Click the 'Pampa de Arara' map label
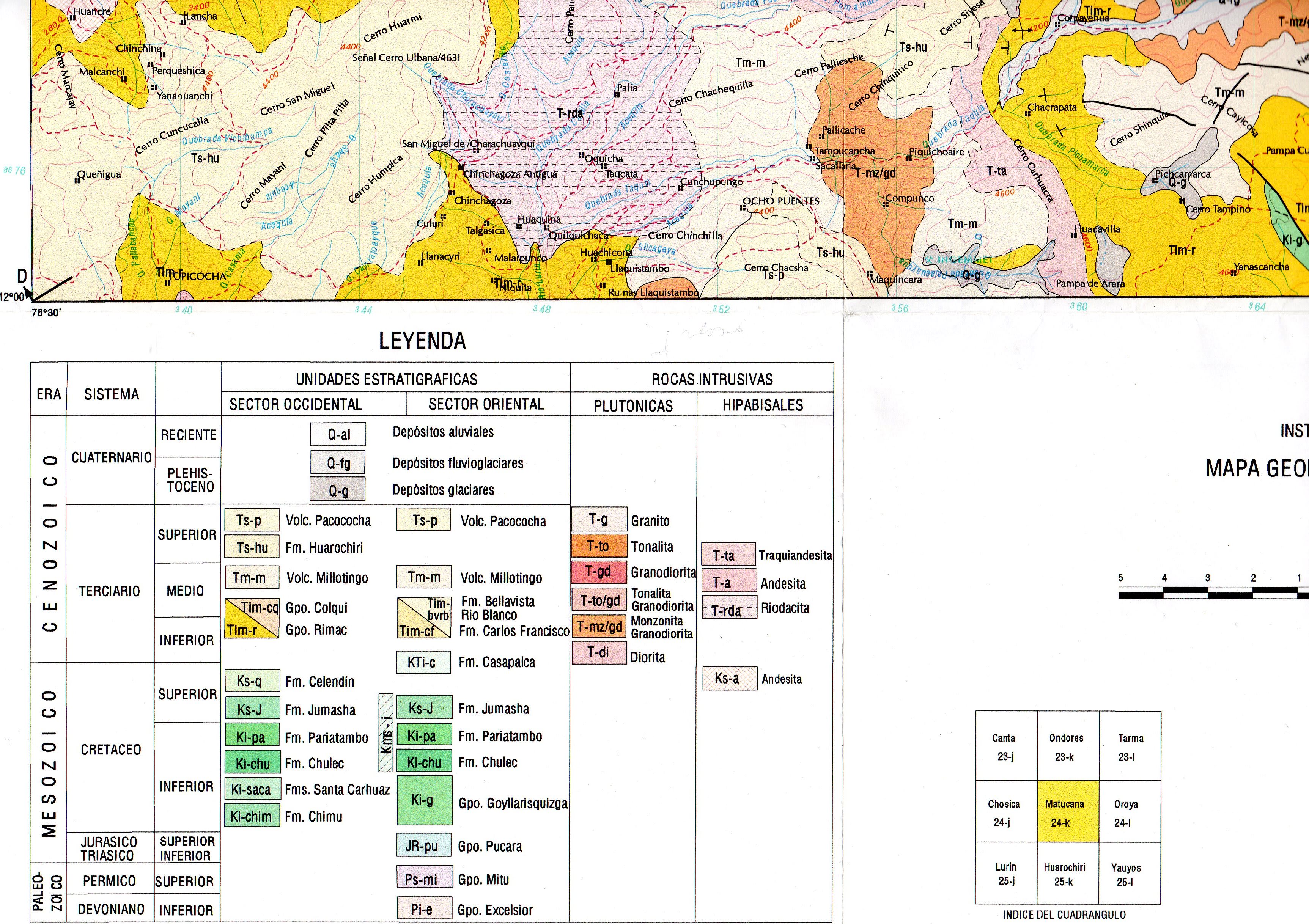The height and width of the screenshot is (924, 1309). click(1090, 283)
